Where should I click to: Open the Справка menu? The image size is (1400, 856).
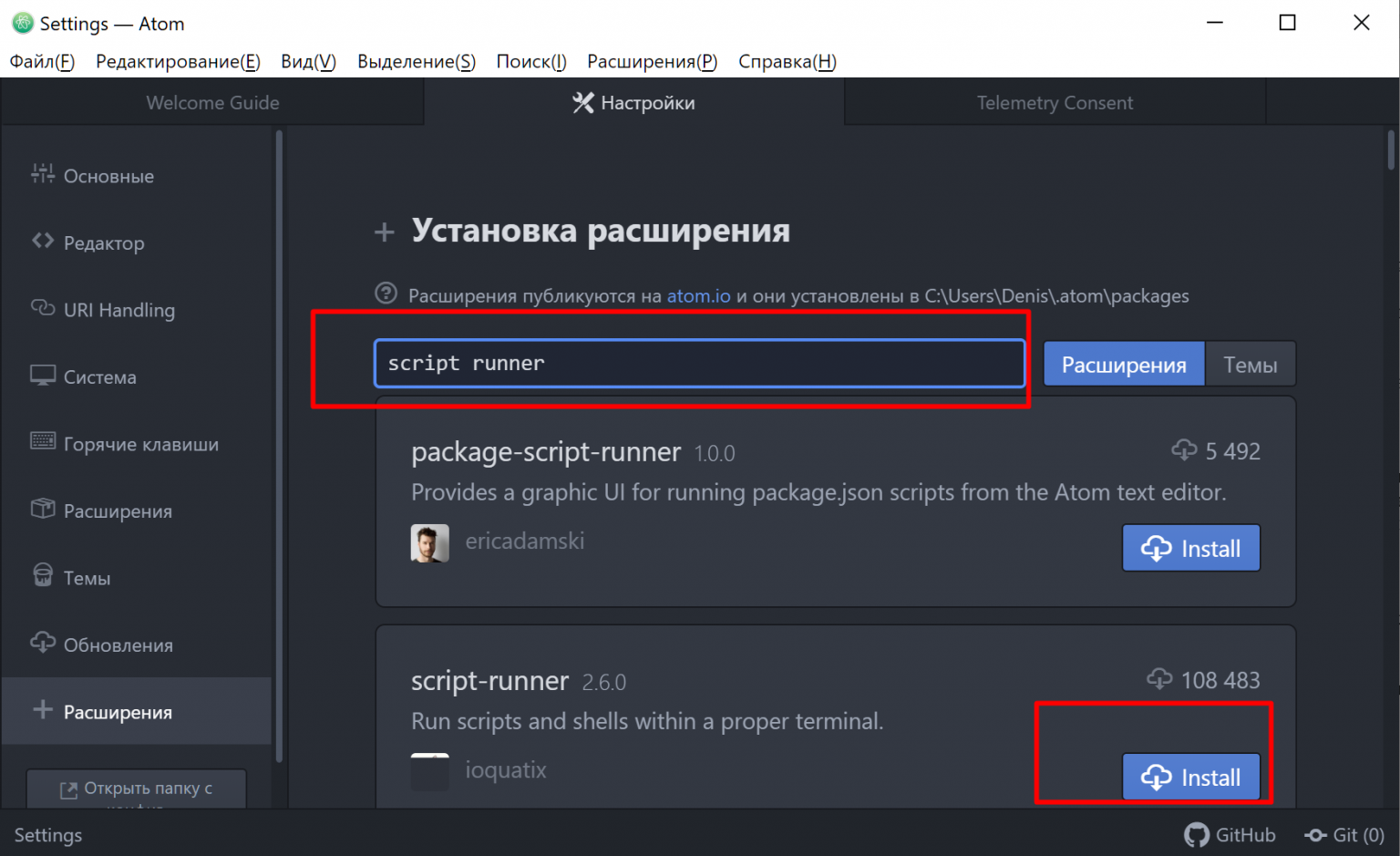pyautogui.click(x=787, y=61)
